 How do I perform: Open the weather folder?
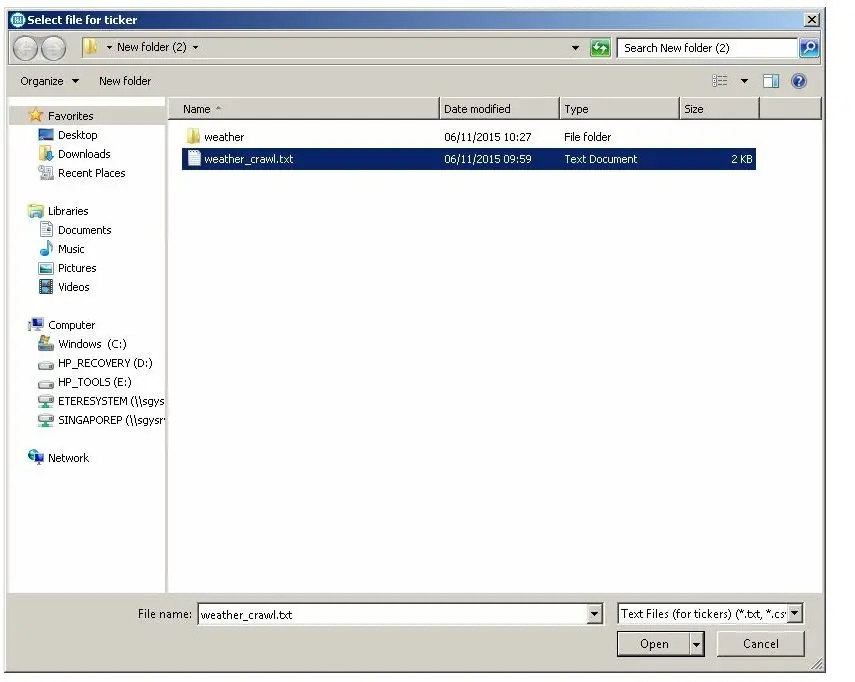223,137
